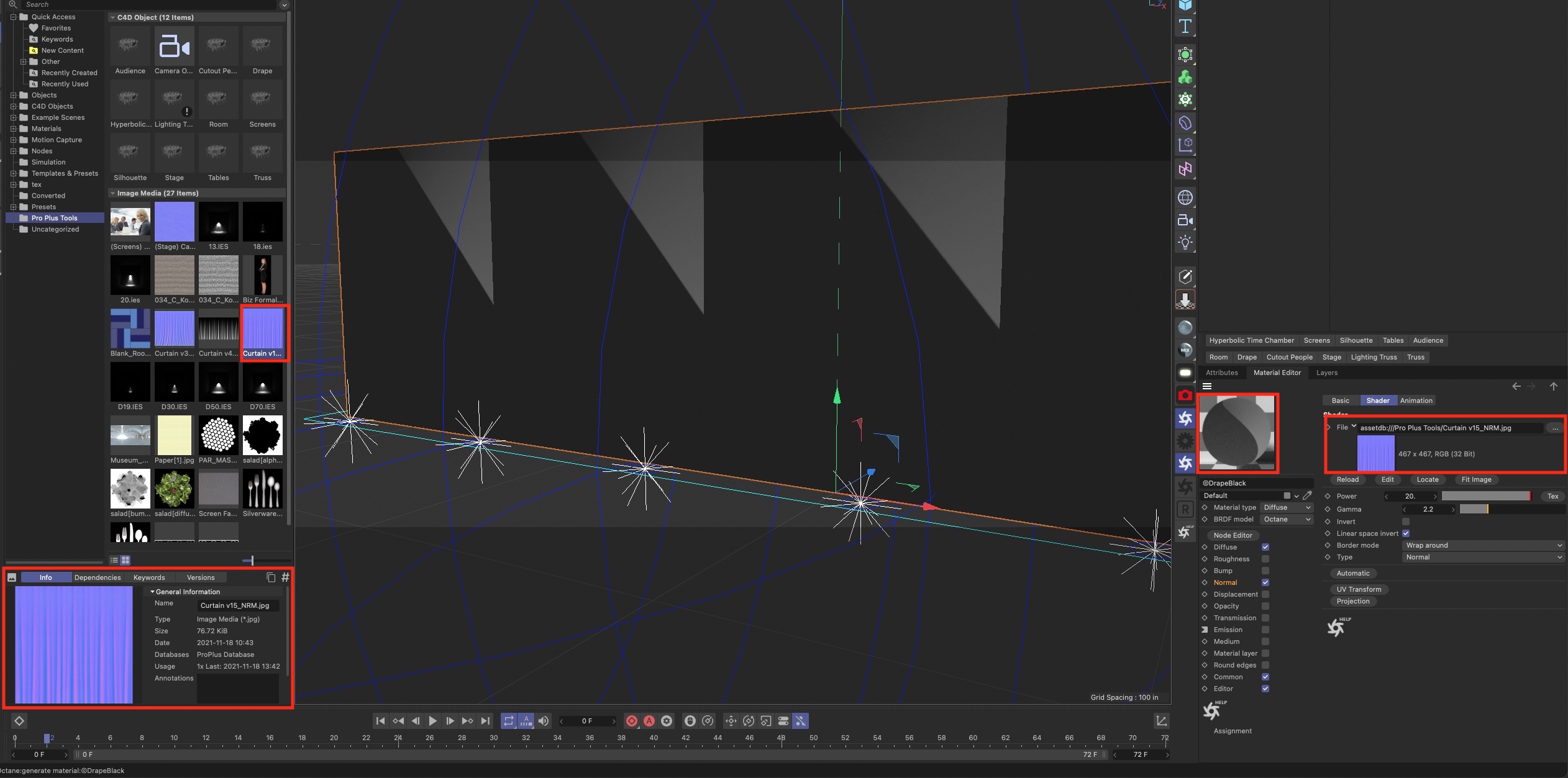Screen dimensions: 1568x778
Task: Switch to the Dependencies tab
Action: [98, 577]
